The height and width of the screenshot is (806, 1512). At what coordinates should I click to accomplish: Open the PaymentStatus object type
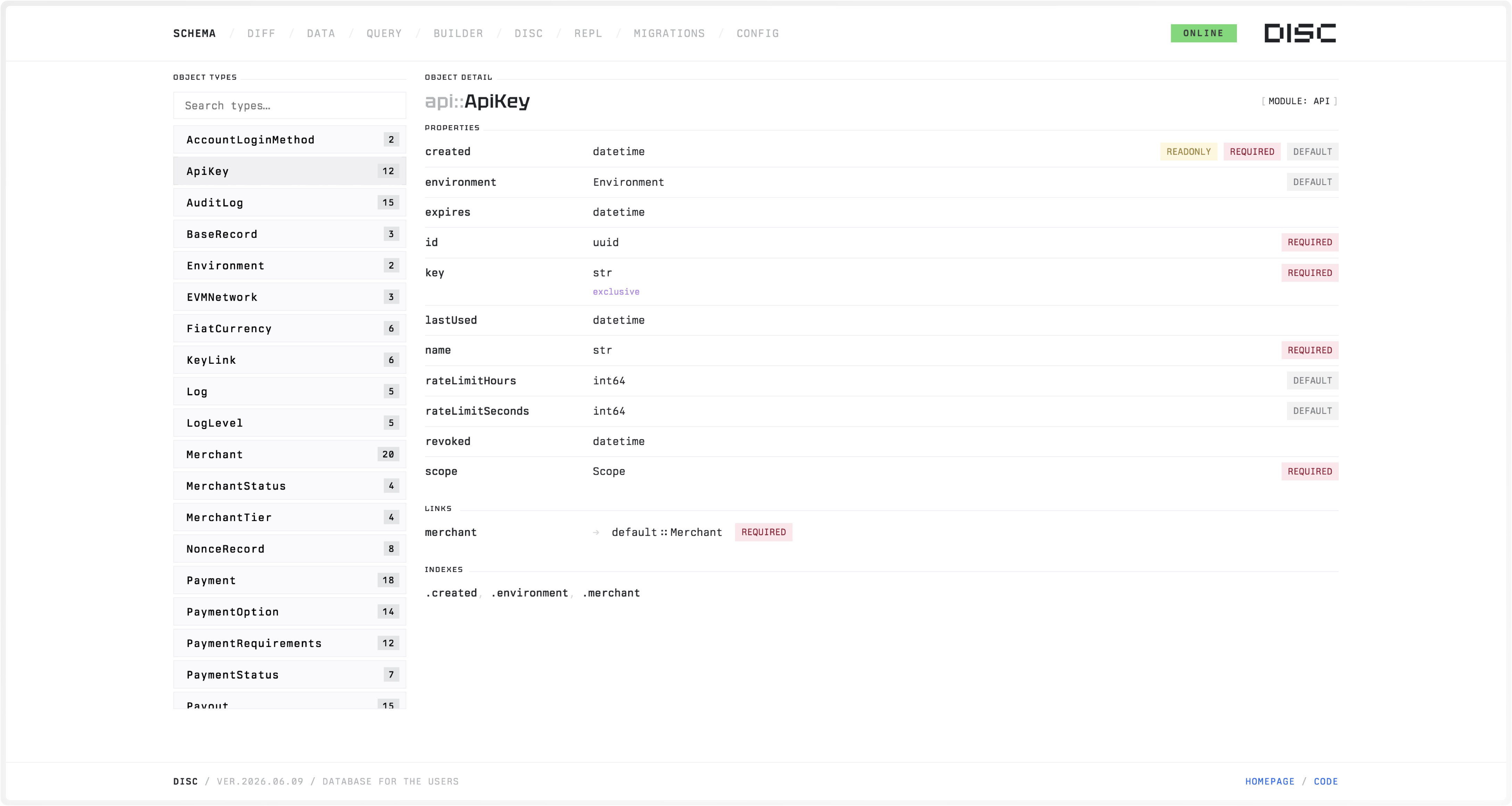[289, 674]
